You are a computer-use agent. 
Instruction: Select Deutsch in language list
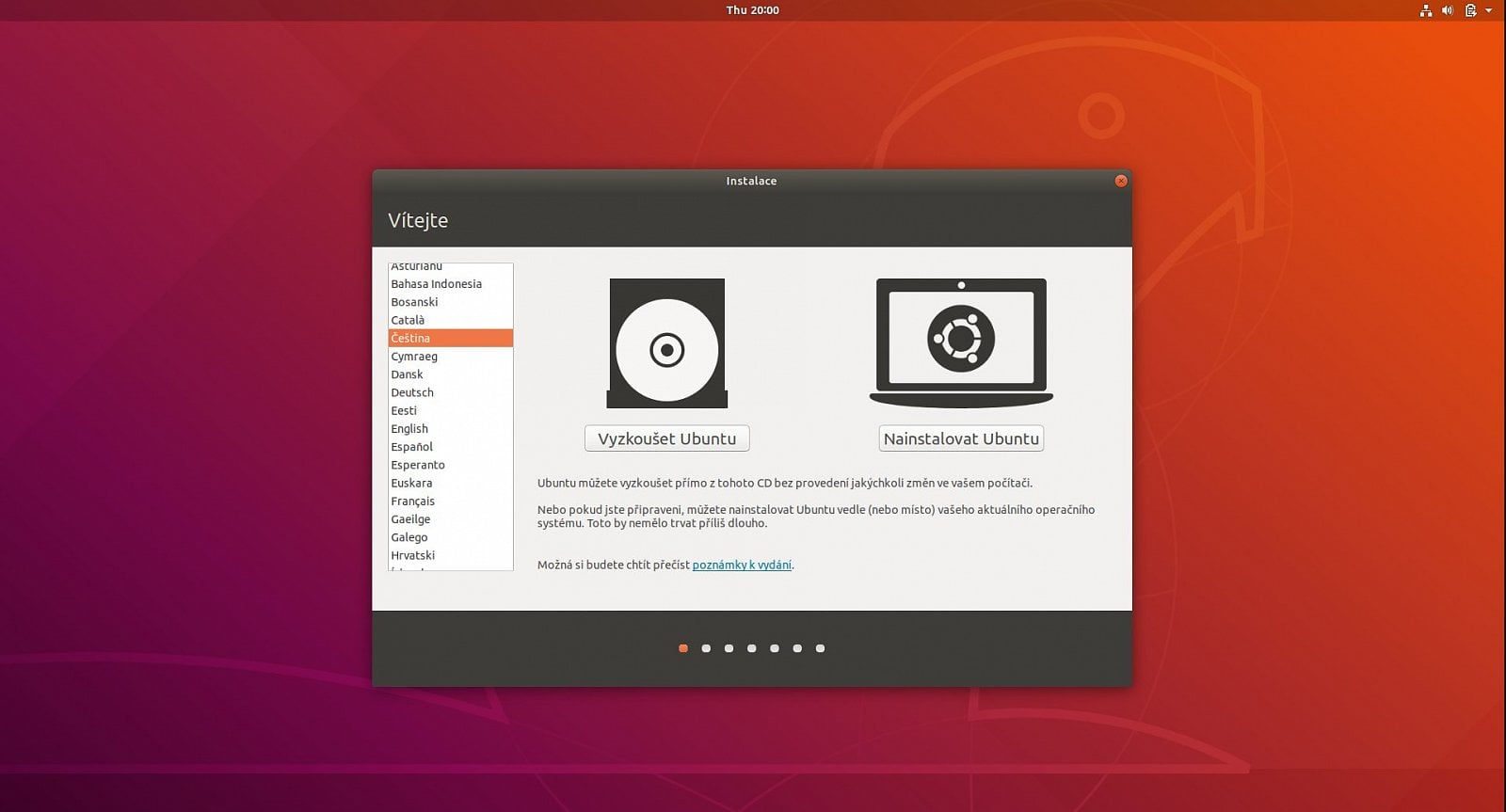pos(451,392)
